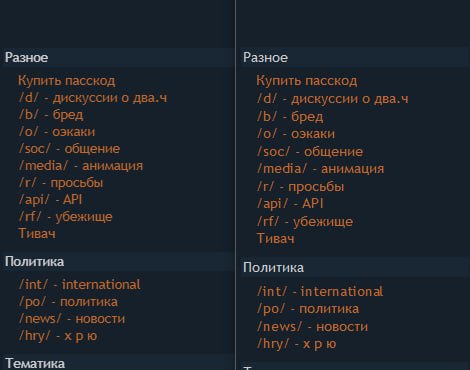Click 'Разное' section header in right panel
This screenshot has height=370, width=470.
(x=355, y=58)
